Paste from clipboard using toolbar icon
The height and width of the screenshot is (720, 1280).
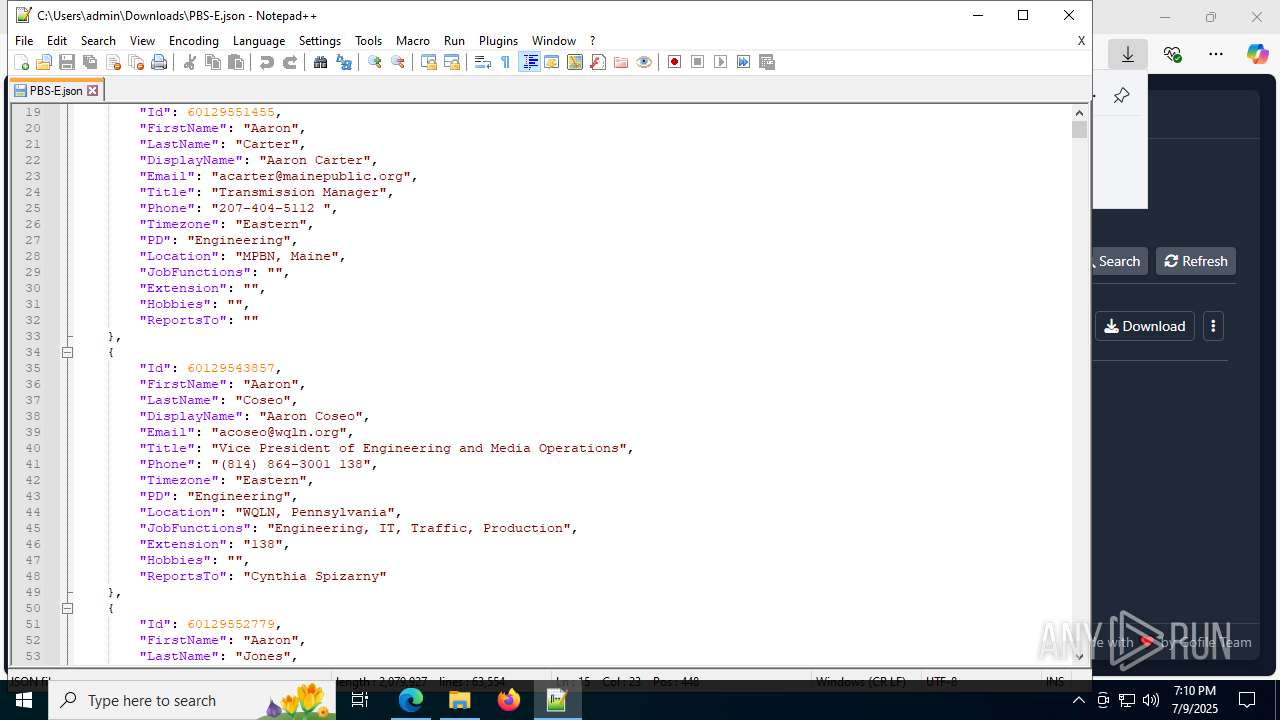pos(236,62)
